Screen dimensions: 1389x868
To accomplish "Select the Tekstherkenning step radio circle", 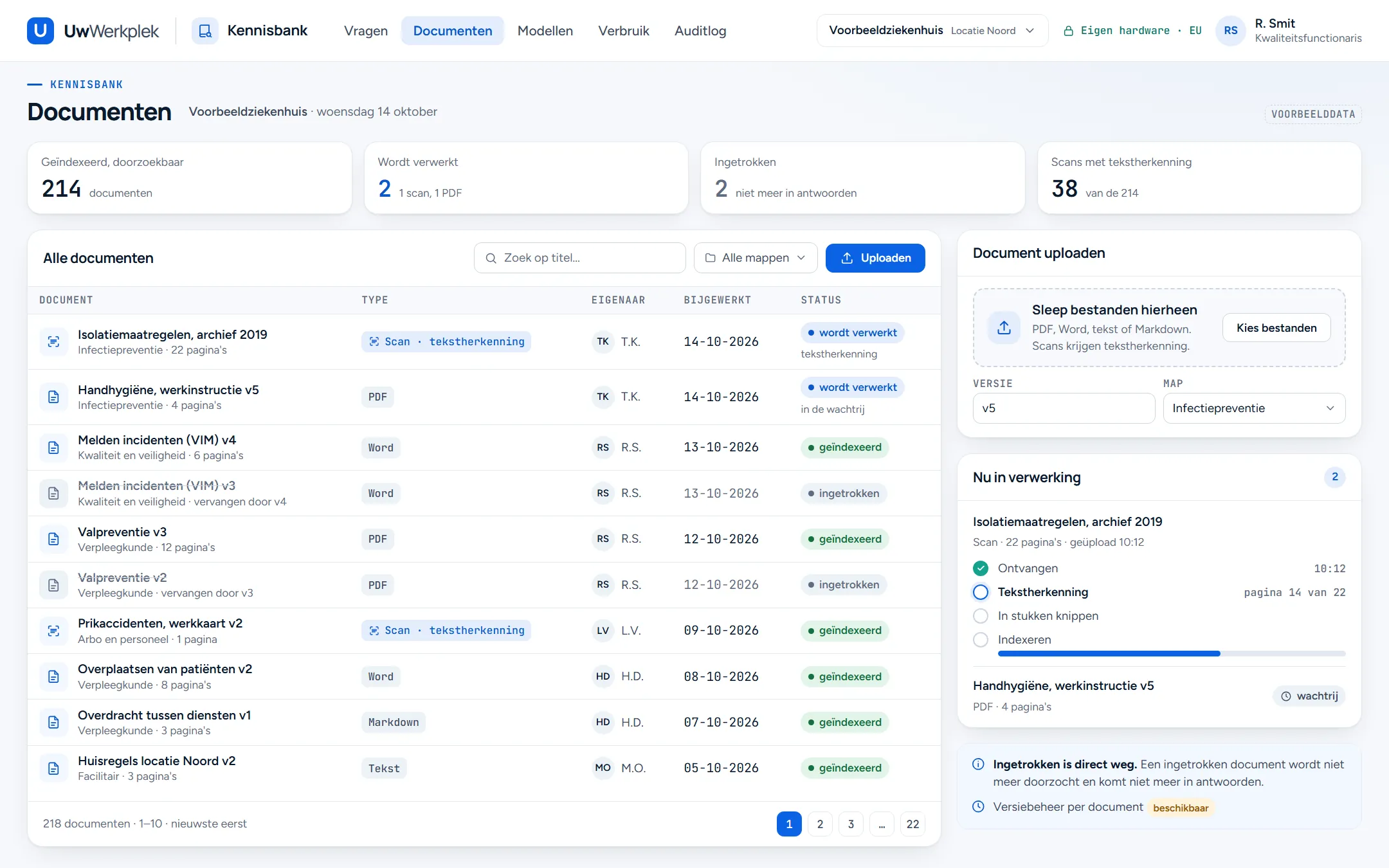I will click(x=981, y=592).
